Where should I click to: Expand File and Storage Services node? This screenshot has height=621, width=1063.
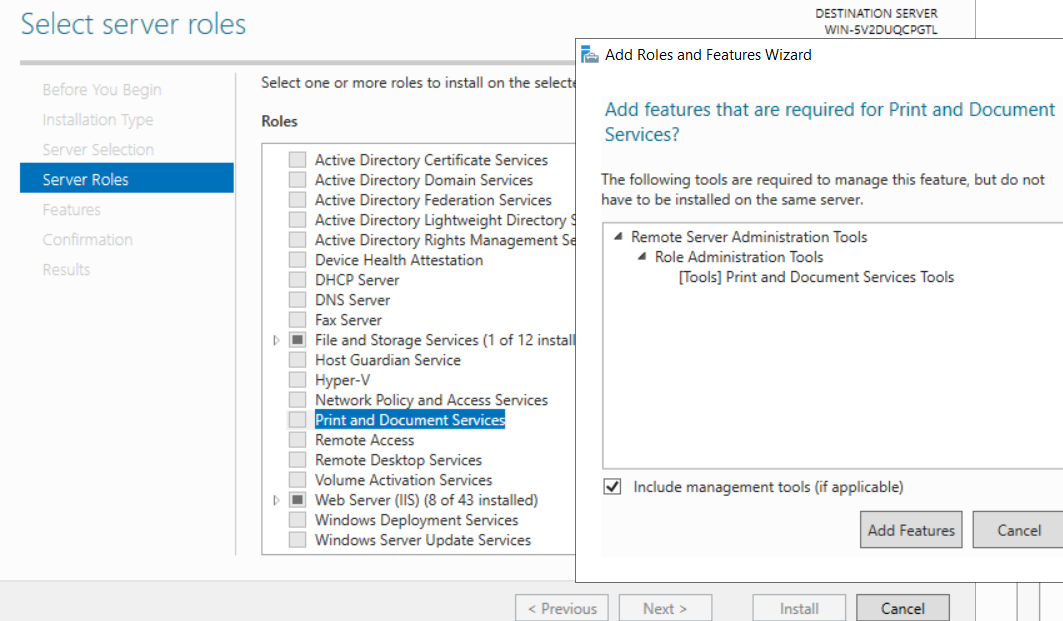click(276, 340)
